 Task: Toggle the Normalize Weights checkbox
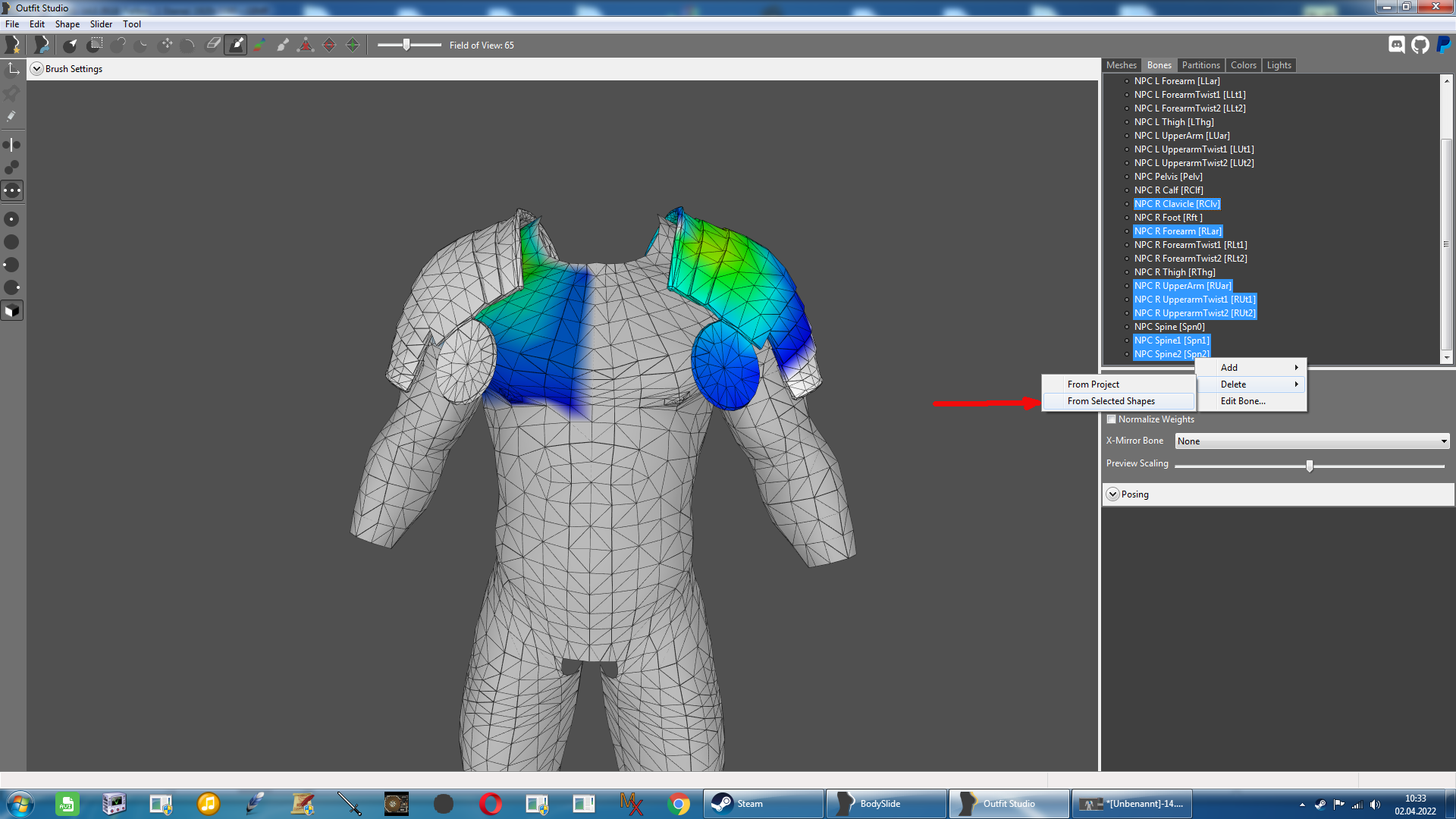tap(1112, 419)
